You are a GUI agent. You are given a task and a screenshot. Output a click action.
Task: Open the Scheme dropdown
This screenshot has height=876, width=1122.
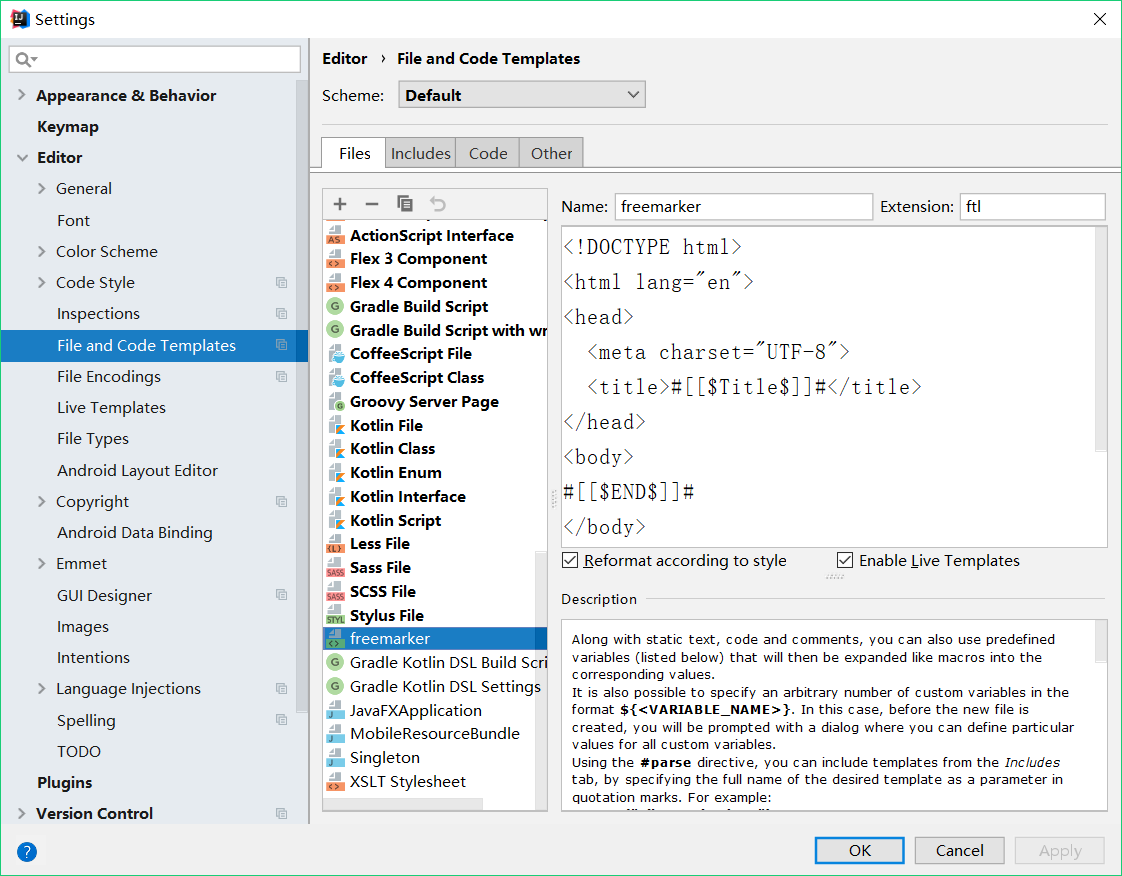coord(522,94)
